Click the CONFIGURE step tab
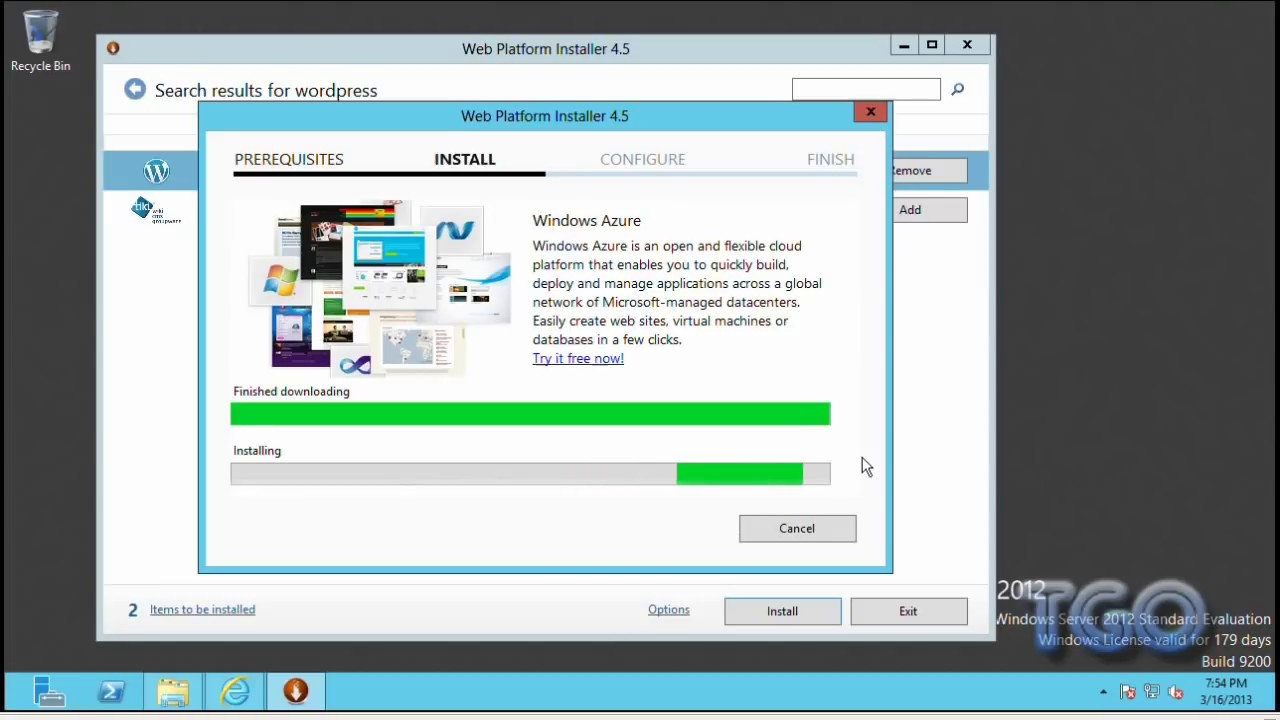1280x720 pixels. point(643,159)
